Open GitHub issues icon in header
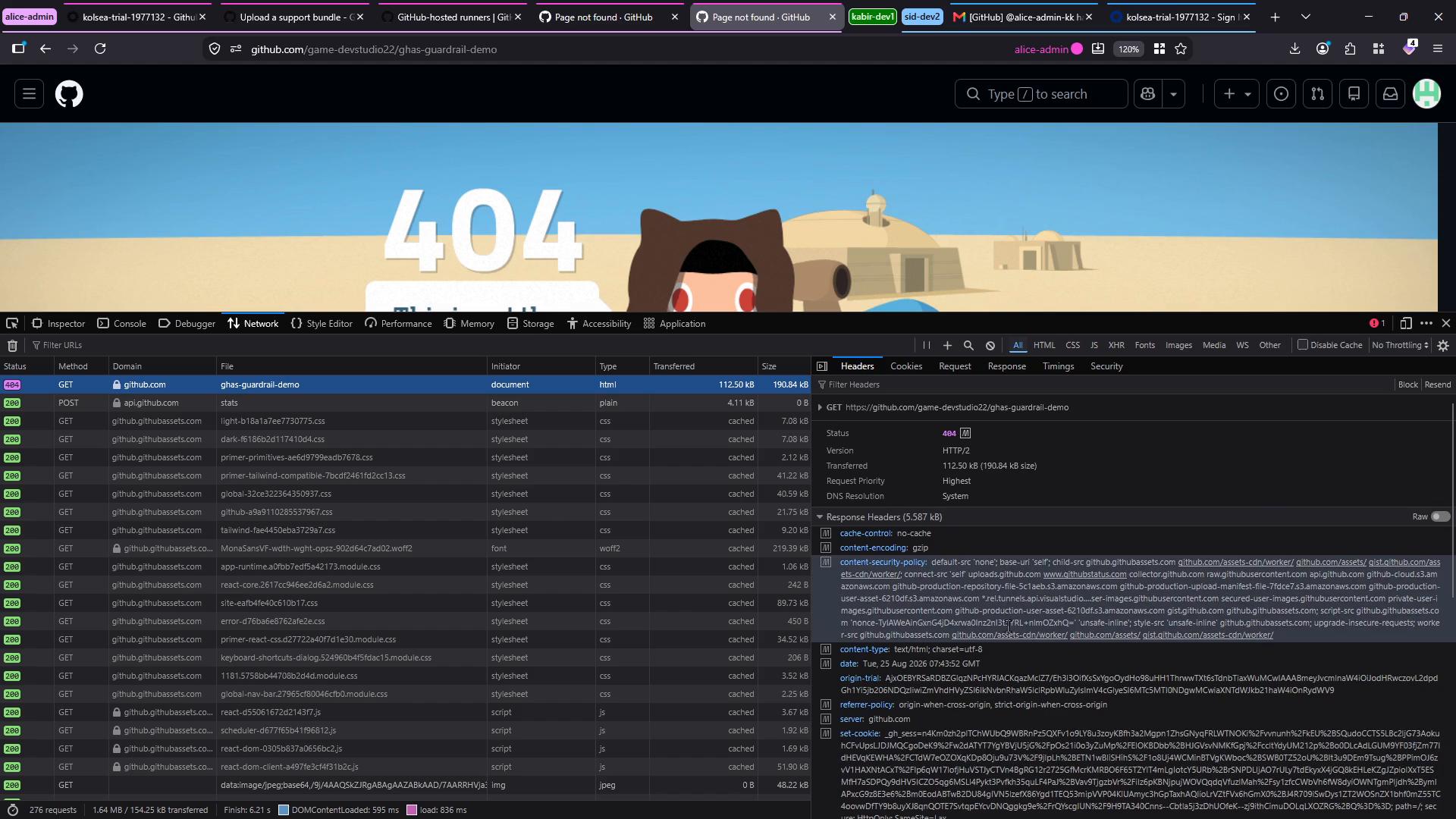Viewport: 1456px width, 819px height. click(1281, 94)
